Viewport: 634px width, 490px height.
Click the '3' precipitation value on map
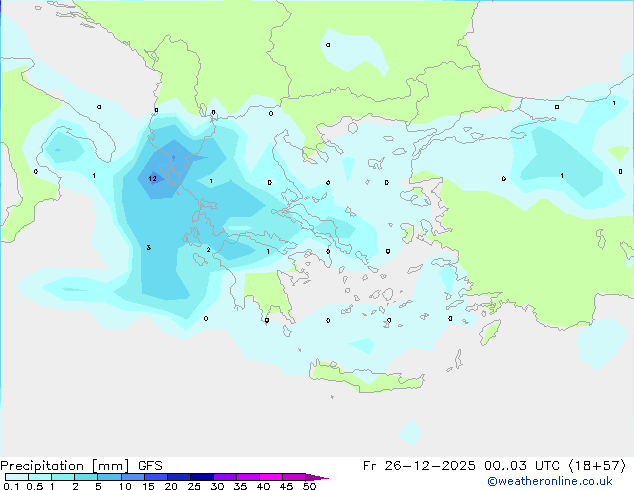(149, 247)
